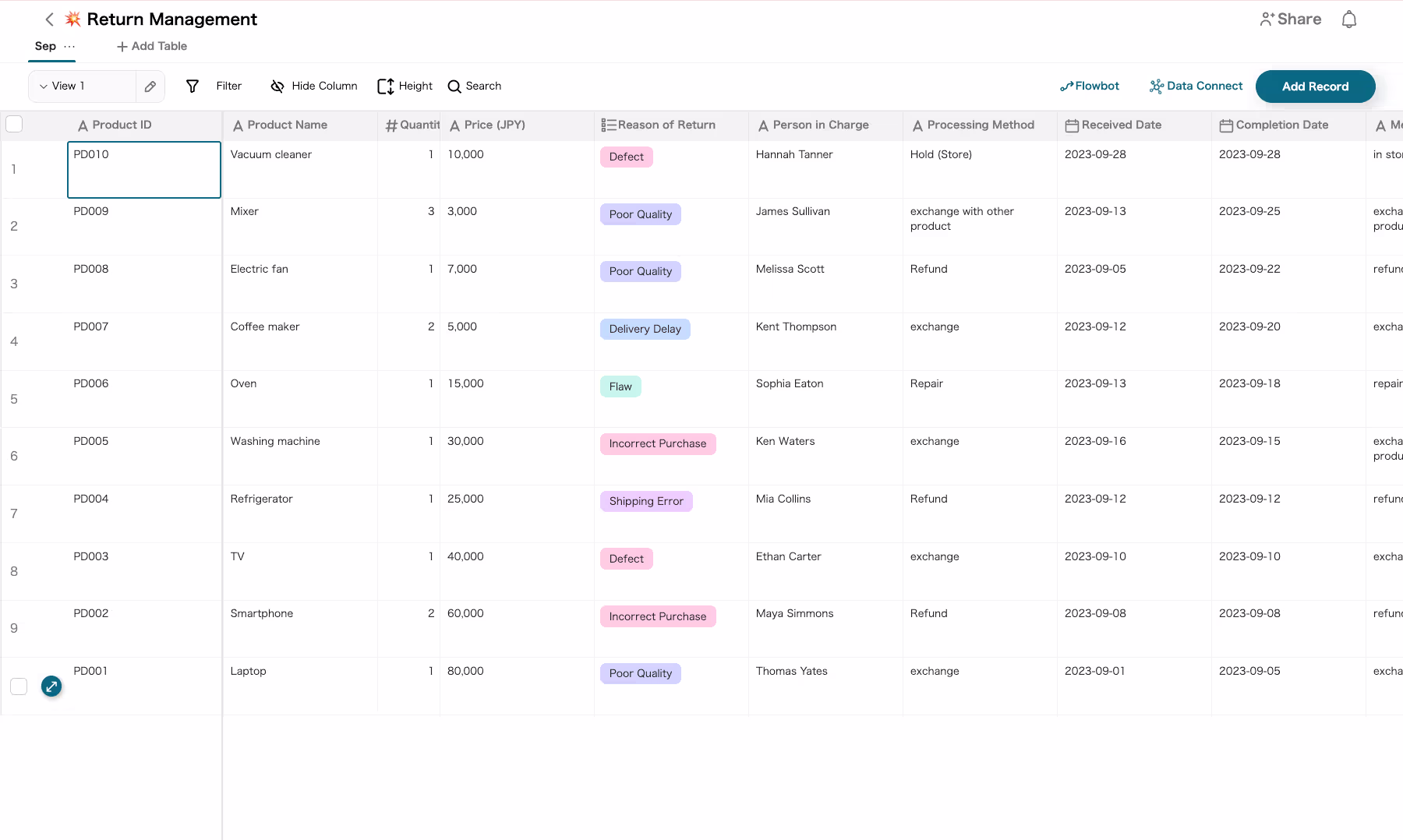Select the PD010 Product ID cell
The height and width of the screenshot is (840, 1403).
coord(143,169)
